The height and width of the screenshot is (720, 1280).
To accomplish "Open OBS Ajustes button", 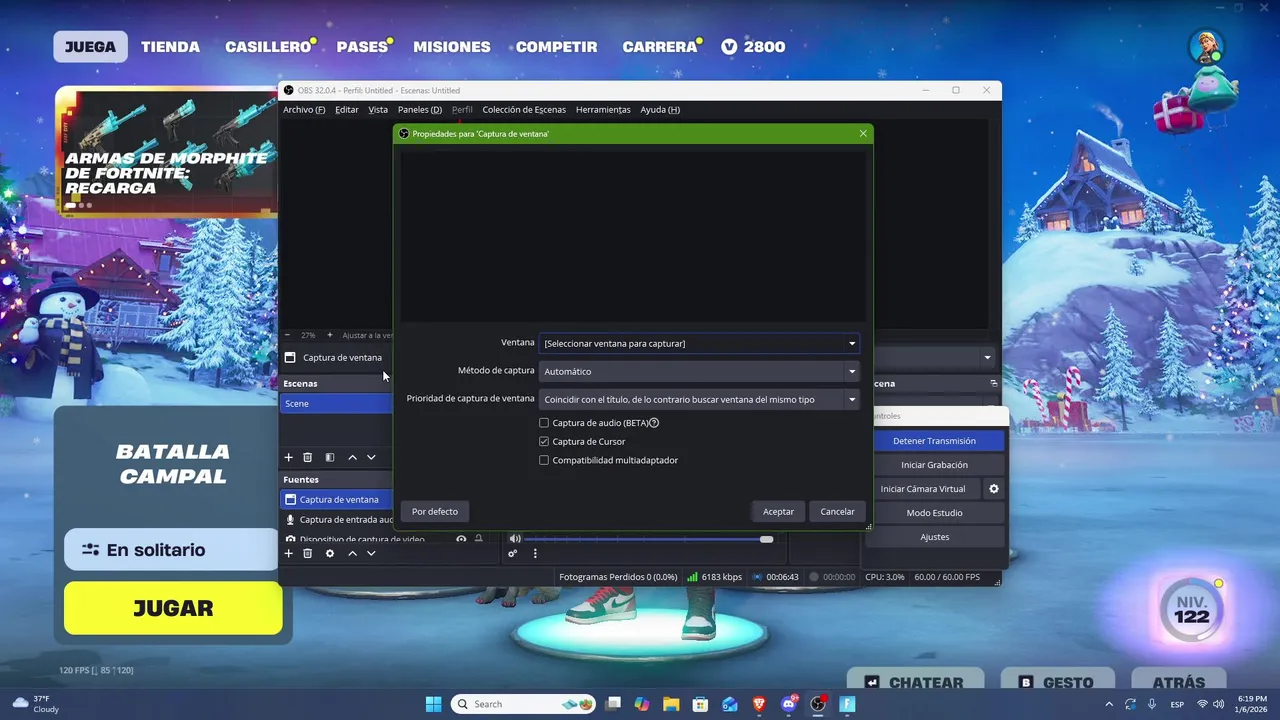I will 934,537.
